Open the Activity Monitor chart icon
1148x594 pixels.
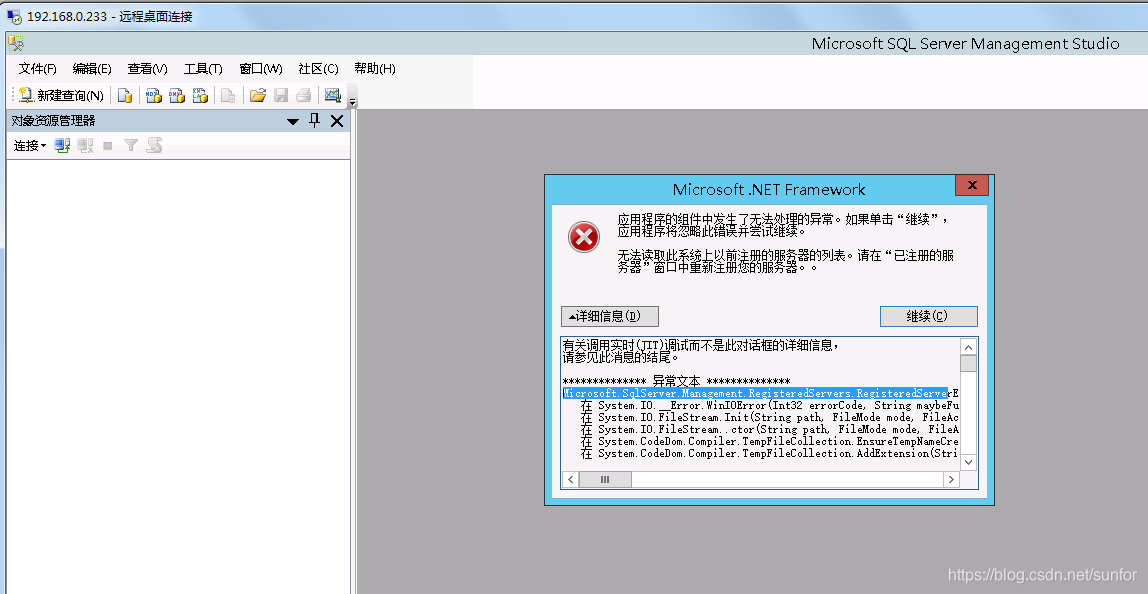pyautogui.click(x=333, y=95)
